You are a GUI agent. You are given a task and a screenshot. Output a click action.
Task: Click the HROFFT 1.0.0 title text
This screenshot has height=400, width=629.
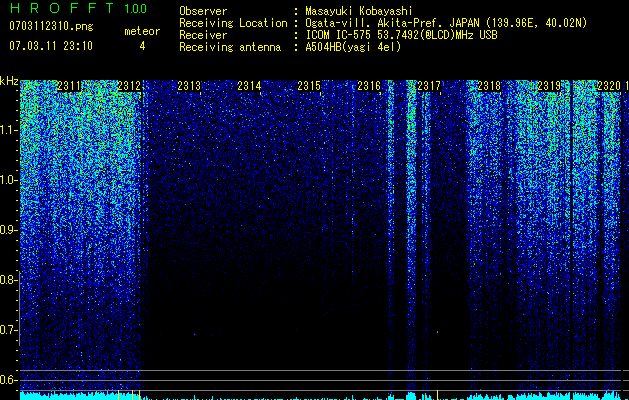(78, 8)
